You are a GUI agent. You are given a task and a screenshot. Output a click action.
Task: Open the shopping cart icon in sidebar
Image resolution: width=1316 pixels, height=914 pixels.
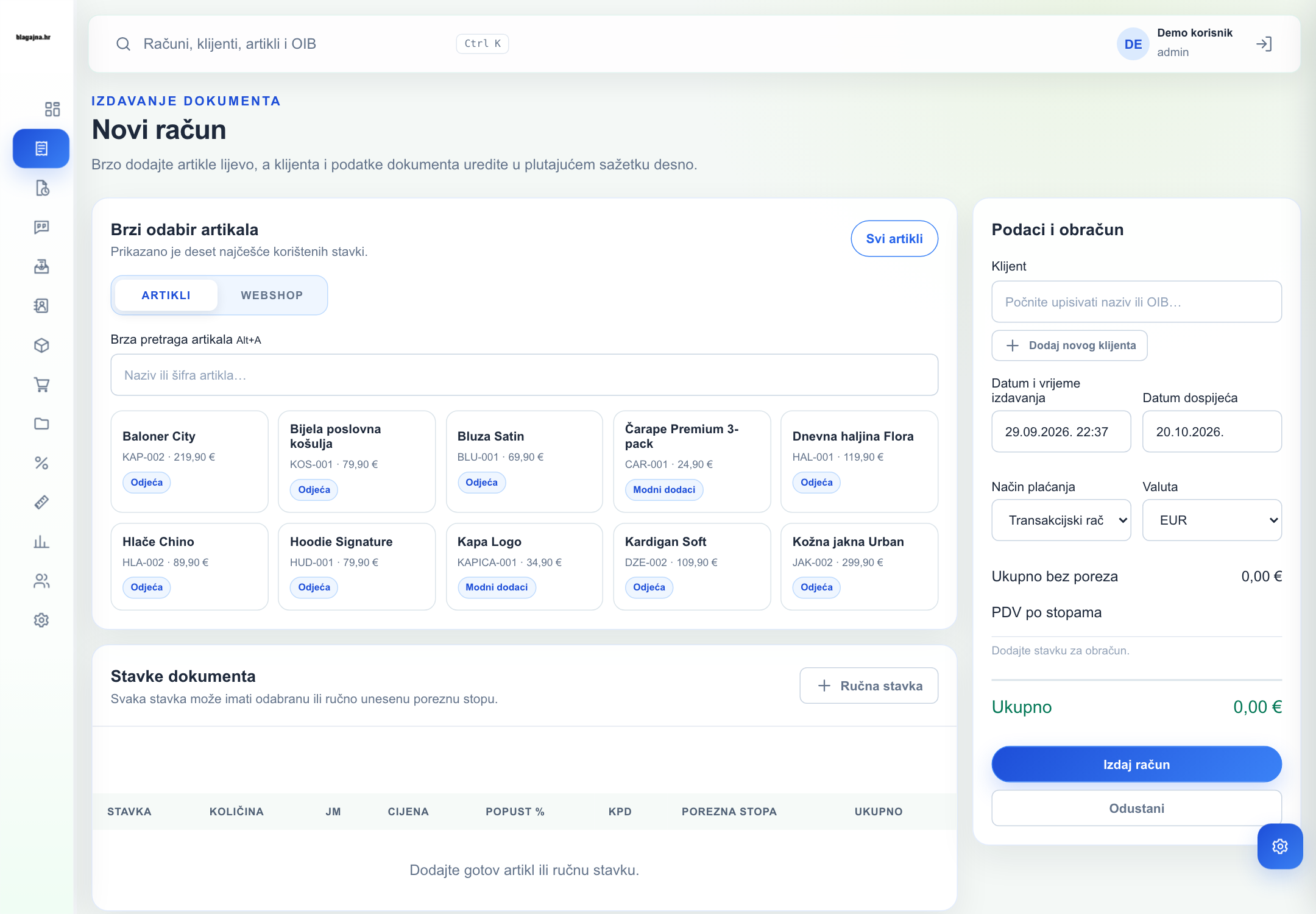point(41,384)
